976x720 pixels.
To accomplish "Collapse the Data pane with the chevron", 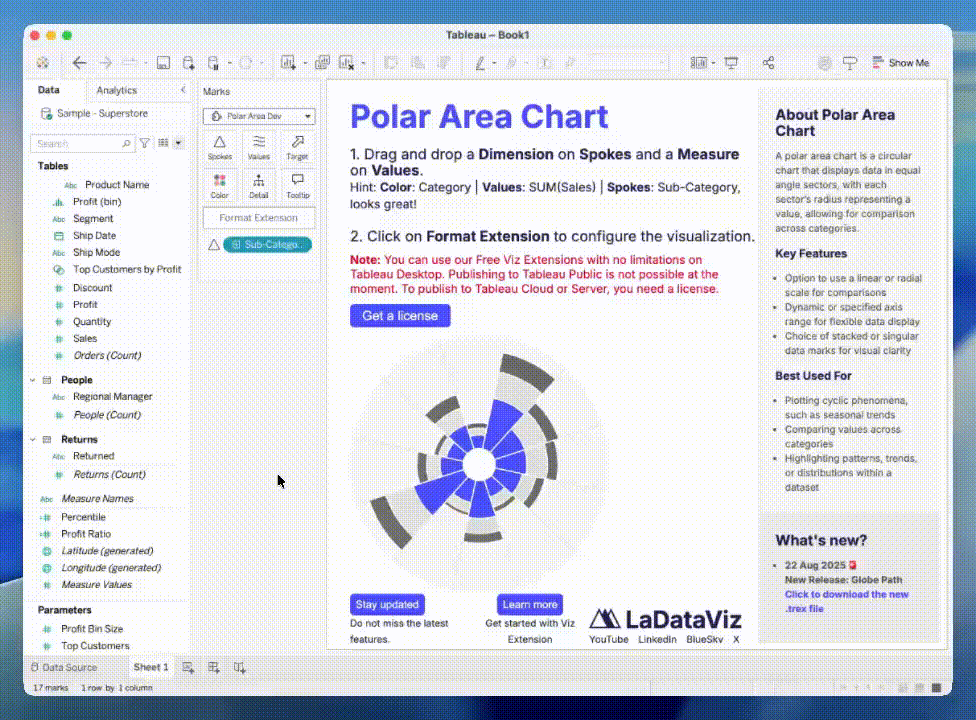I will [x=183, y=90].
